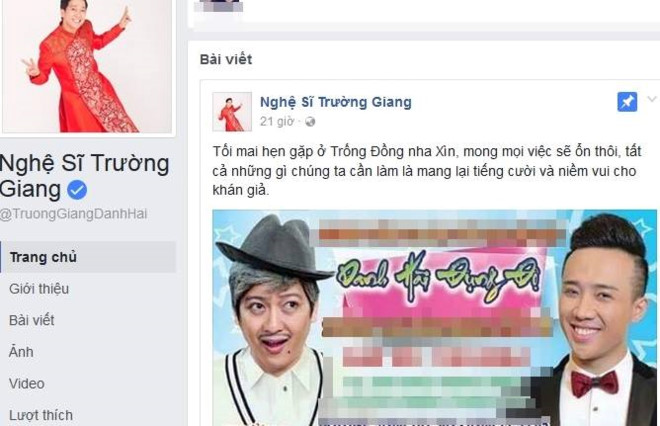Click the blurred thumbnail above the posts
Image resolution: width=660 pixels, height=426 pixels.
click(x=221, y=5)
